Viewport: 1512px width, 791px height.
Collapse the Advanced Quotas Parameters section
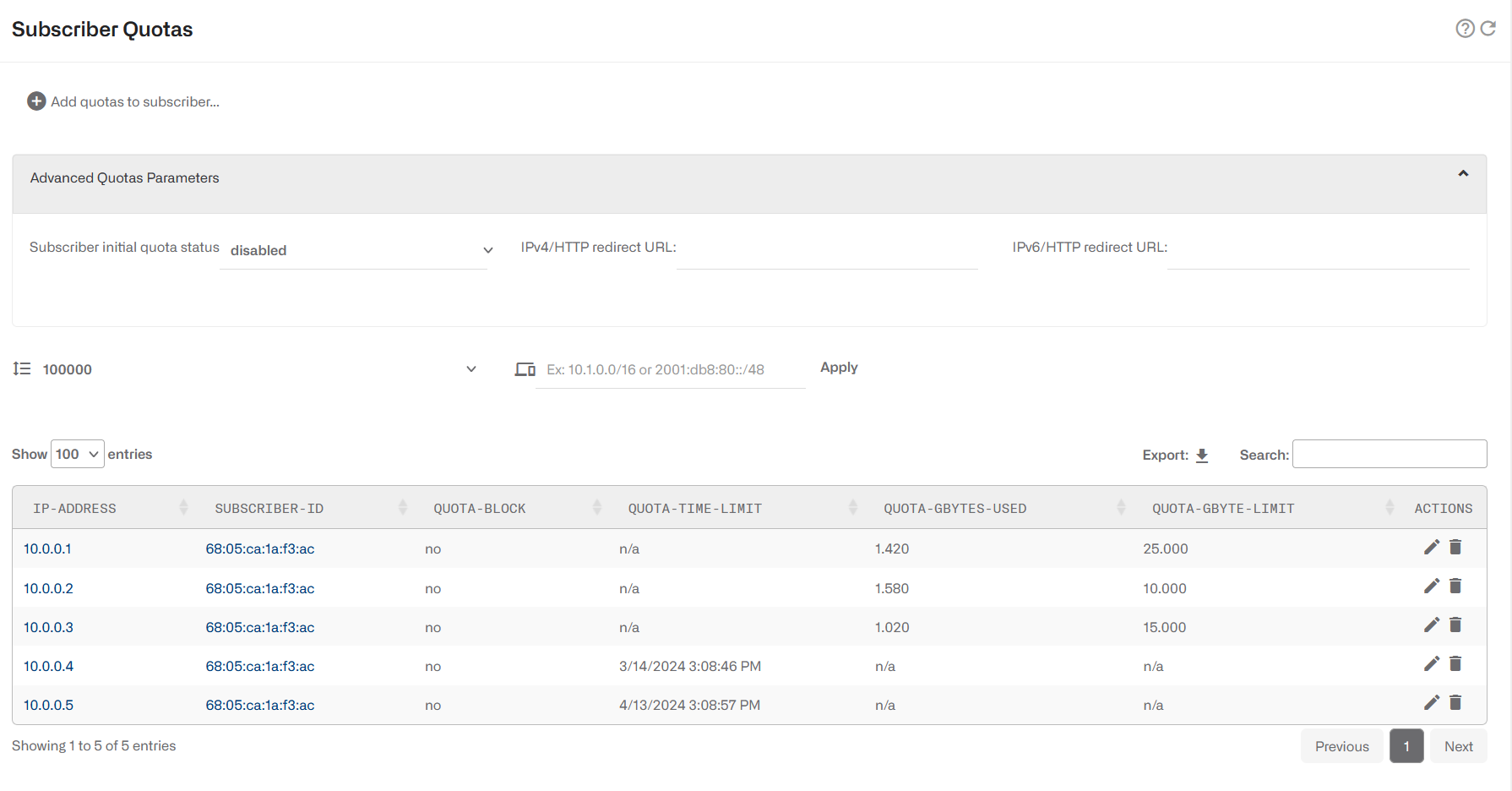click(x=1462, y=173)
